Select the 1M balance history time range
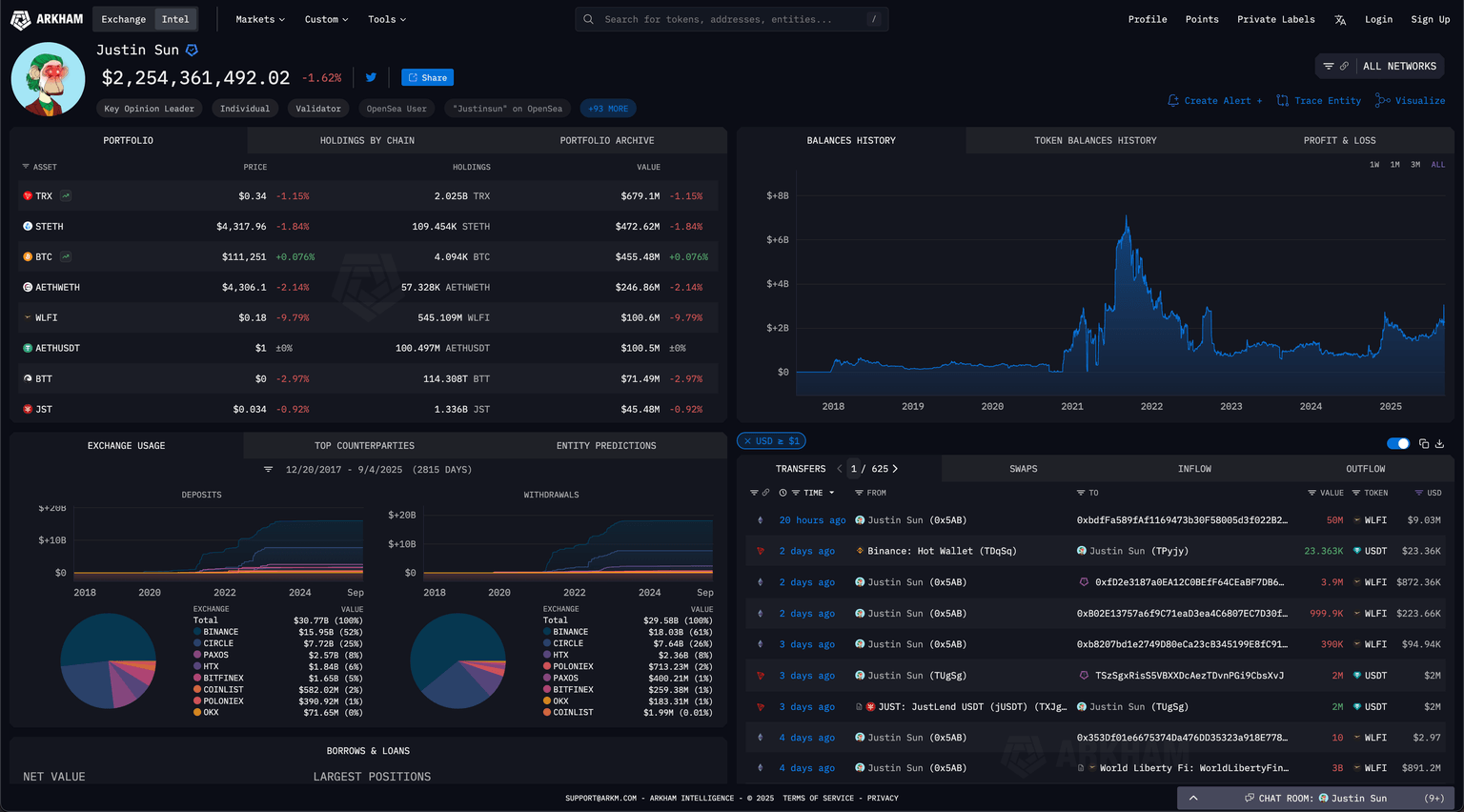This screenshot has height=812, width=1464. click(x=1394, y=165)
